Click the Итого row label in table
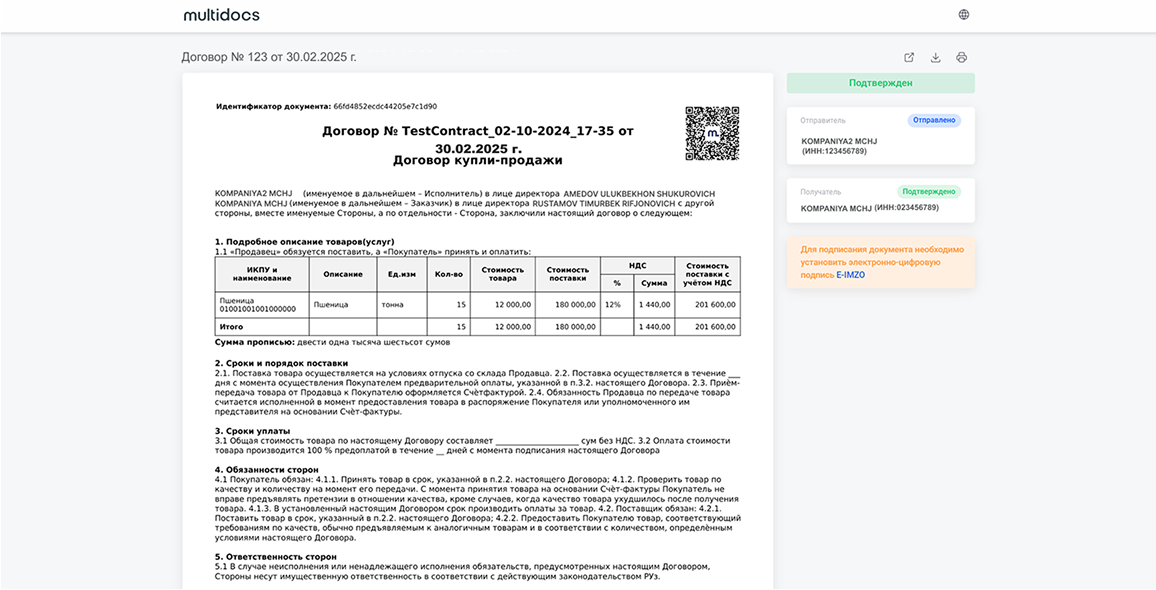The image size is (1156, 590). (230, 327)
